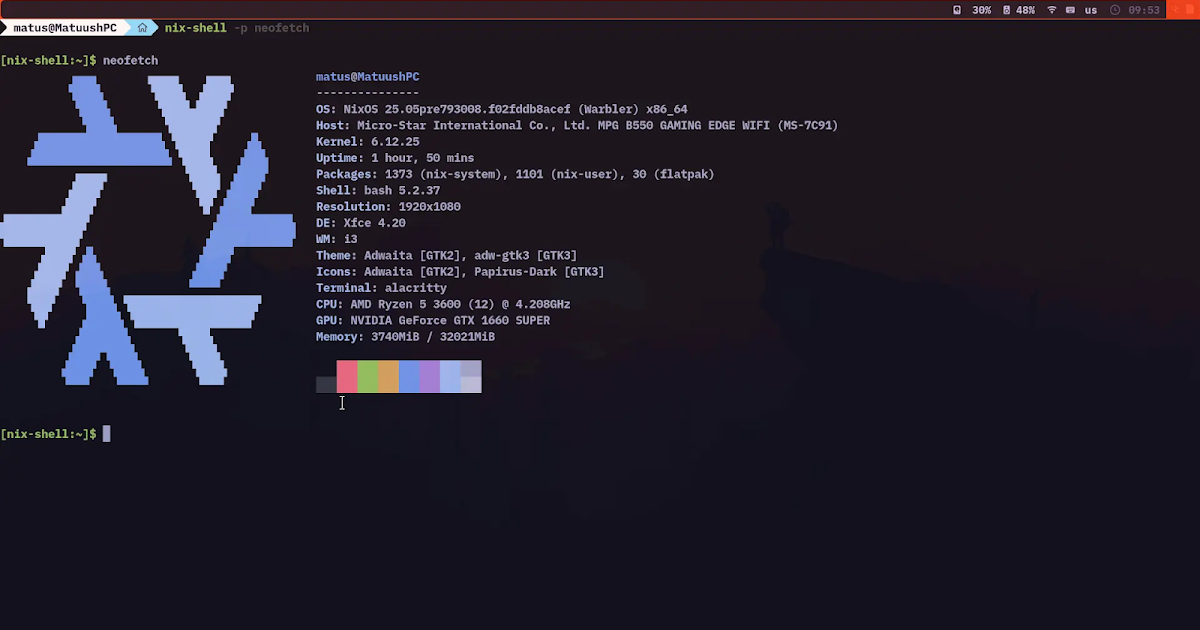The height and width of the screenshot is (630, 1200).
Task: Click the light blue color block
Action: click(450, 376)
